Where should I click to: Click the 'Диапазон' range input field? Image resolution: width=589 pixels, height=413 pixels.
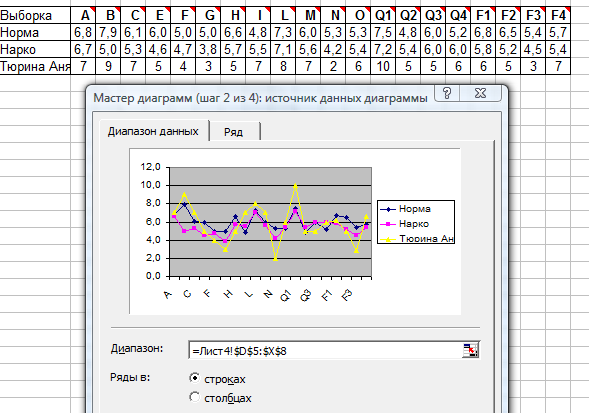pyautogui.click(x=326, y=351)
